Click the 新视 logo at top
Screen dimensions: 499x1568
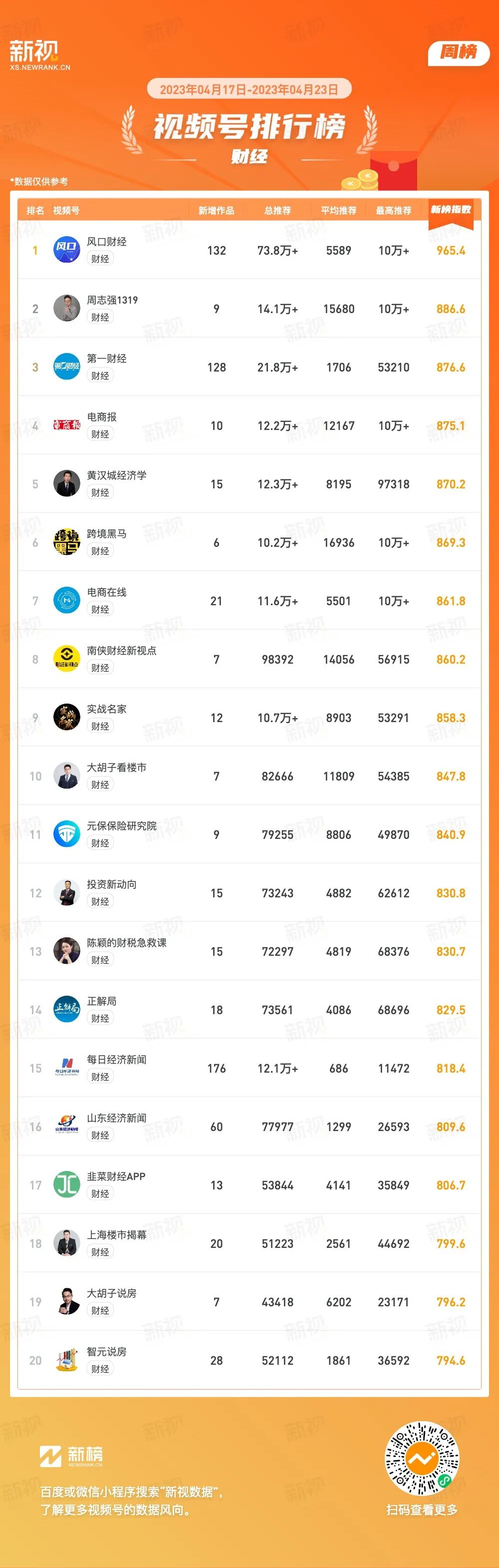tap(38, 55)
